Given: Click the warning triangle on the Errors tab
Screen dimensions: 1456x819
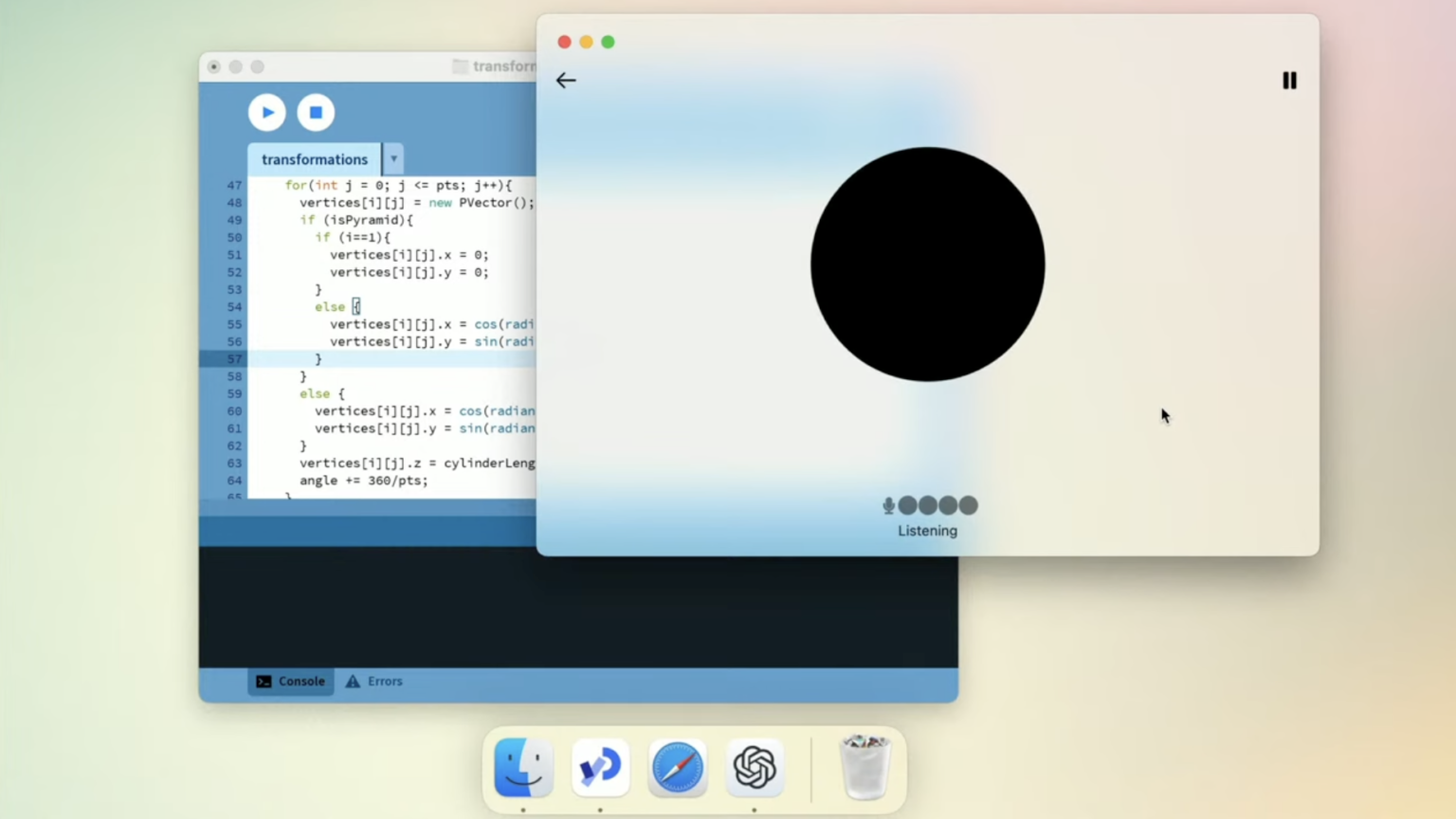Looking at the screenshot, I should point(351,681).
